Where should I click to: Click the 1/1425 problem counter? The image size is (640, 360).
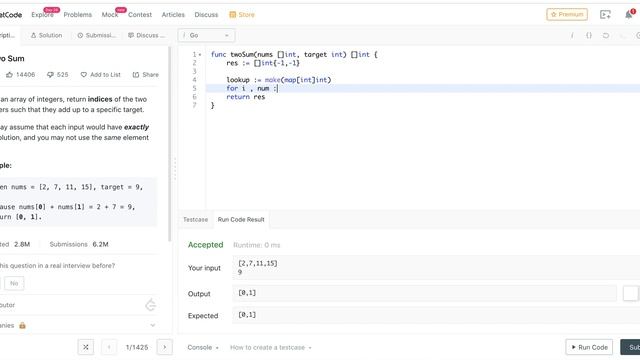click(137, 347)
